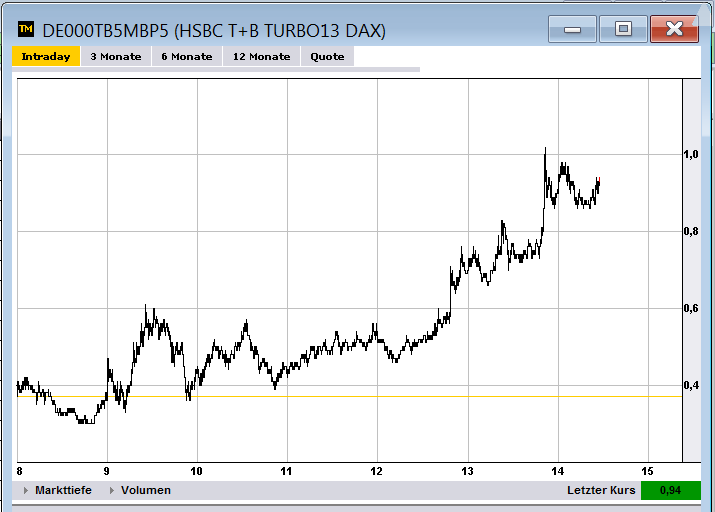Close the DE000TB5MBP5 chart window
715x512 pixels.
pyautogui.click(x=674, y=29)
